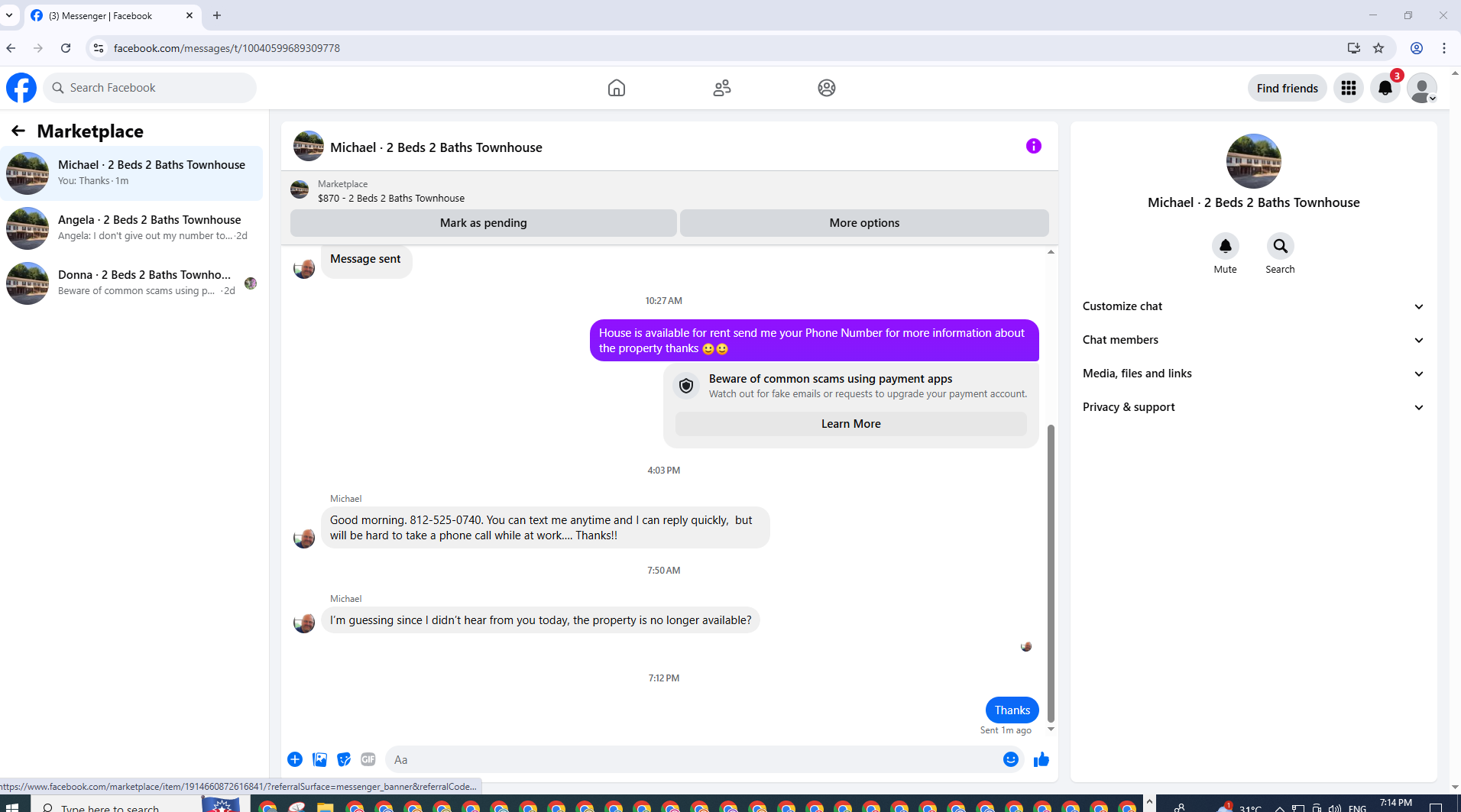Viewport: 1461px width, 812px height.
Task: Click the Beware of common scams heading
Action: (831, 379)
